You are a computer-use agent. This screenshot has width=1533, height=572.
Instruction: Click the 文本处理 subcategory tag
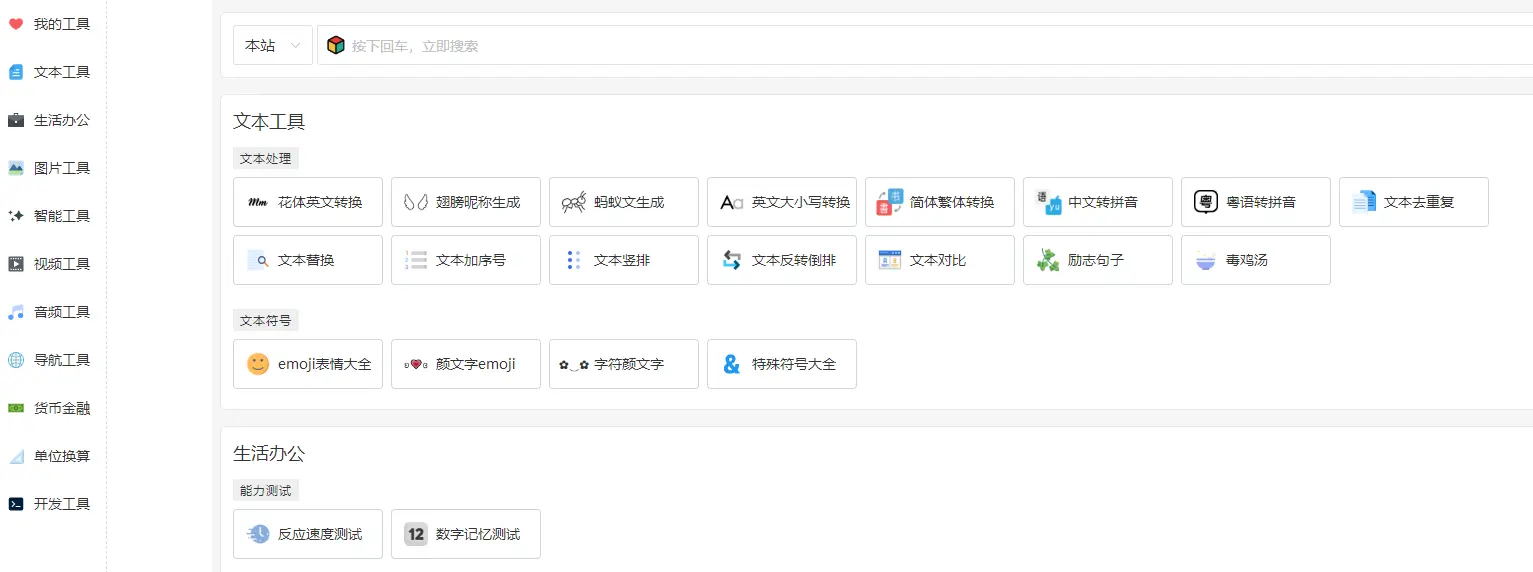point(266,158)
